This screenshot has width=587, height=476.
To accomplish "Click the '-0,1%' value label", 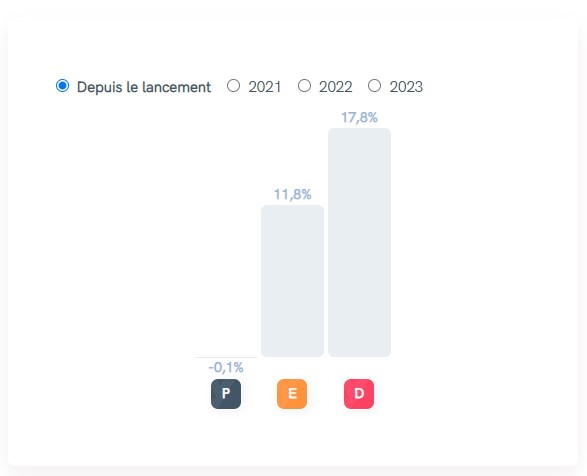I will (x=226, y=367).
